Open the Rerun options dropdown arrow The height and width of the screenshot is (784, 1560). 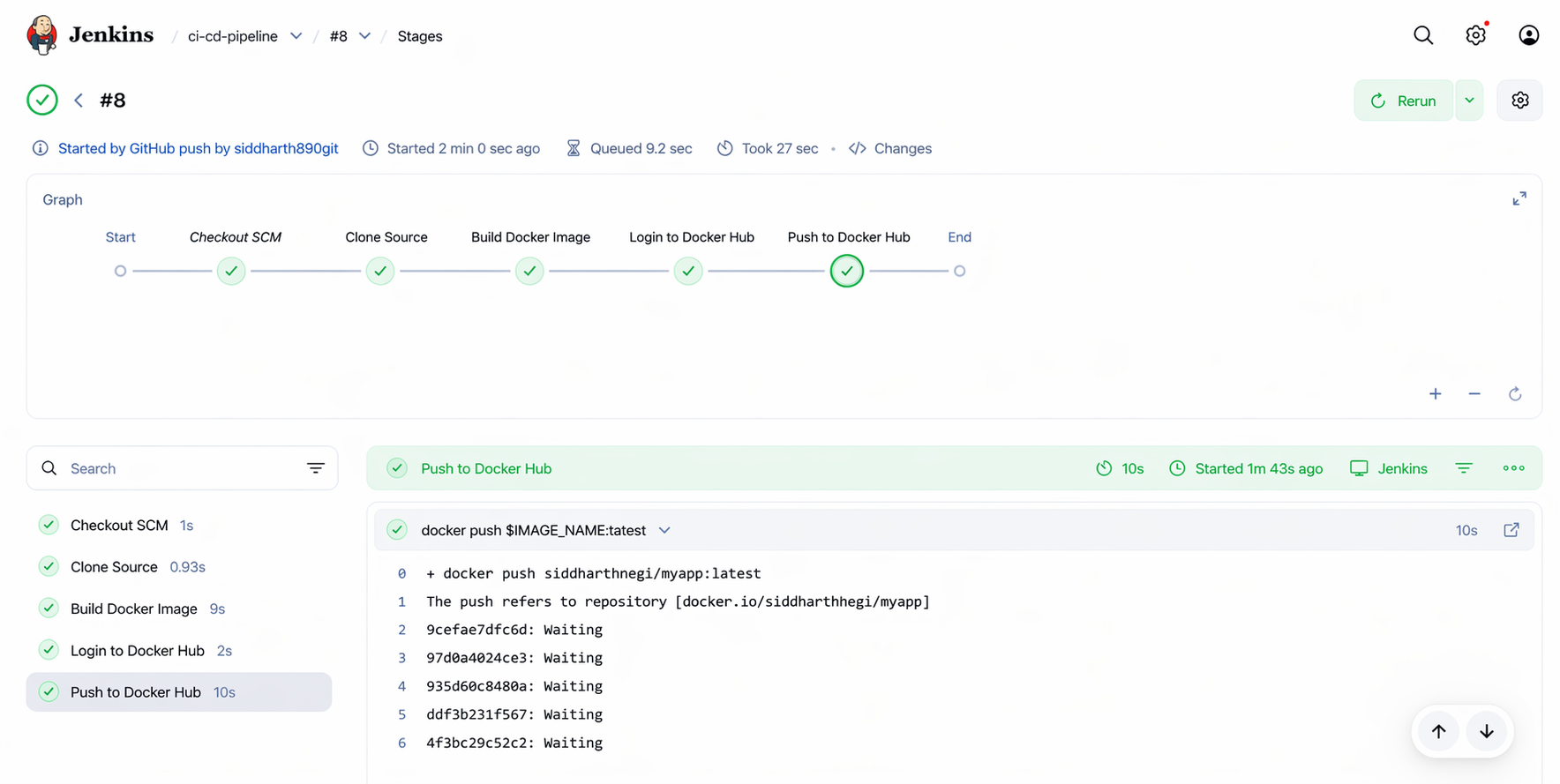pos(1469,101)
